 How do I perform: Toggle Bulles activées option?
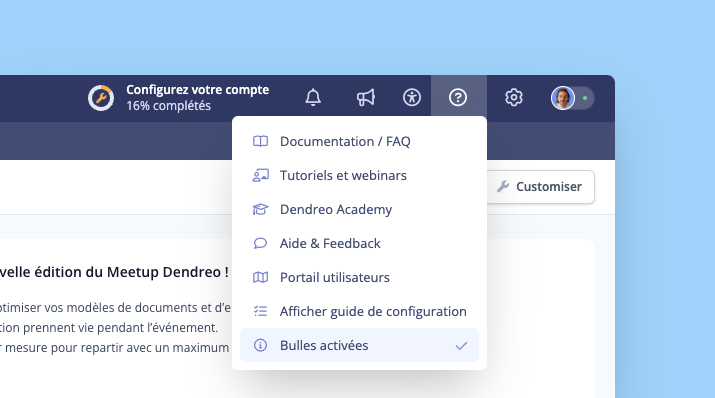tap(359, 345)
